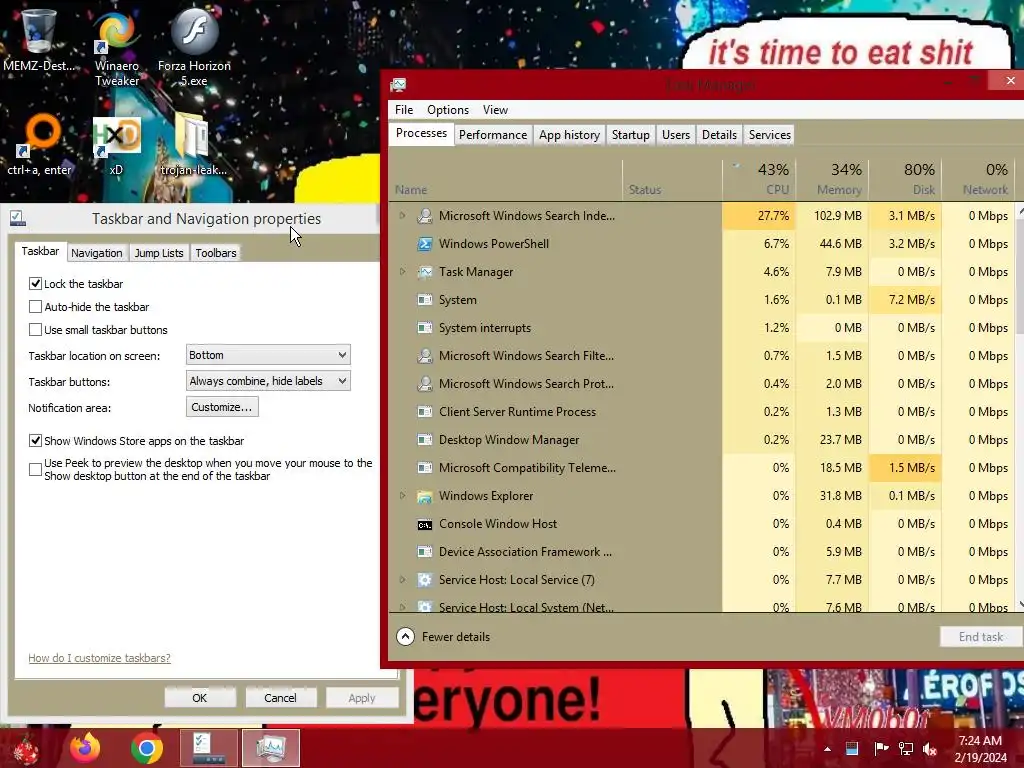Click the Service Host: Local Service gear icon
Viewport: 1024px width, 768px height.
(424, 580)
